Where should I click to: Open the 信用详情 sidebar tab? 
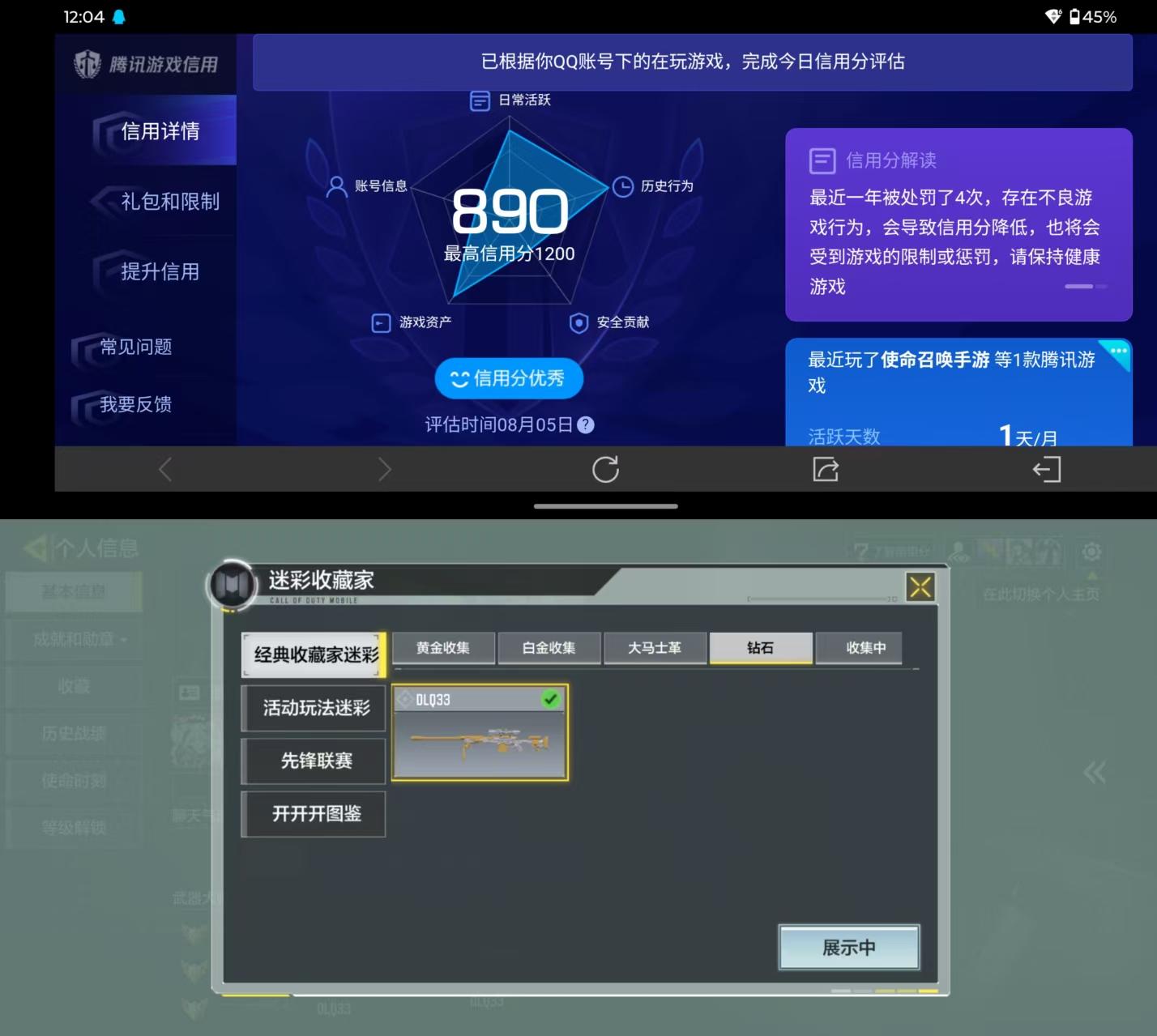tap(146, 130)
